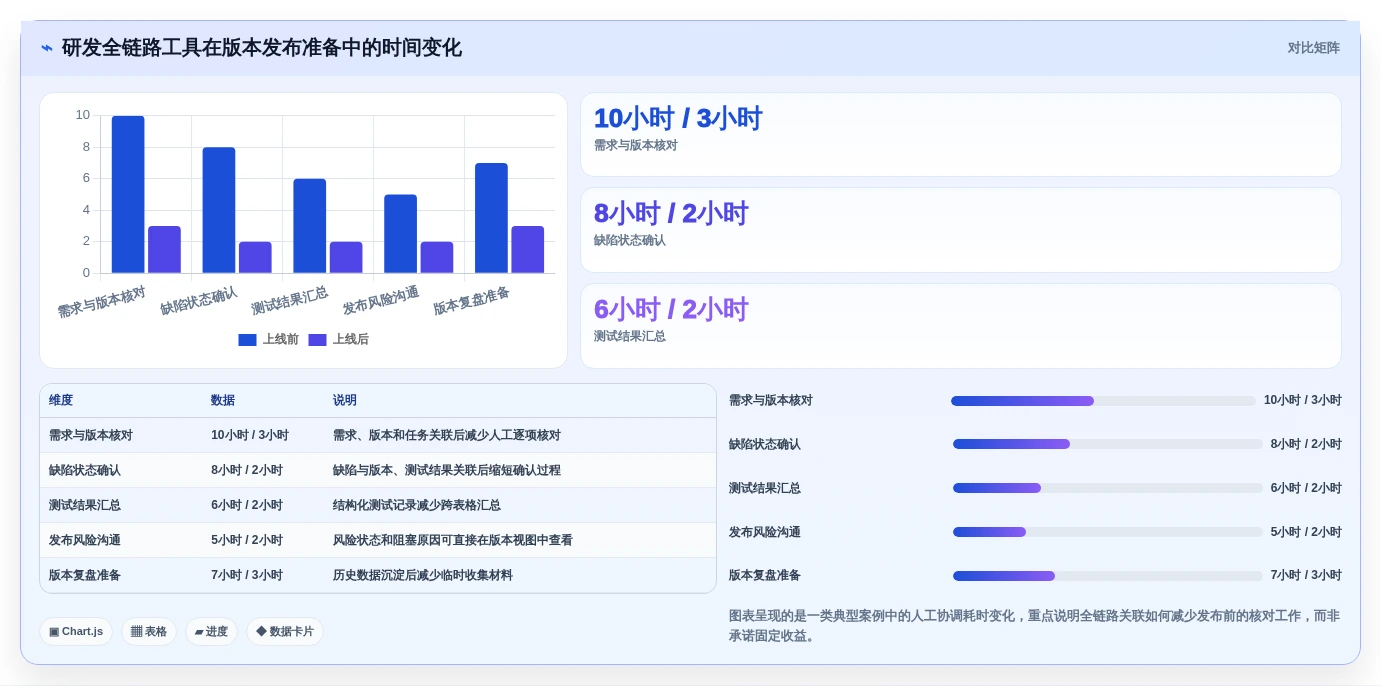The width and height of the screenshot is (1381, 686).
Task: Toggle the 上线后 legend swatch
Action: click(x=317, y=340)
